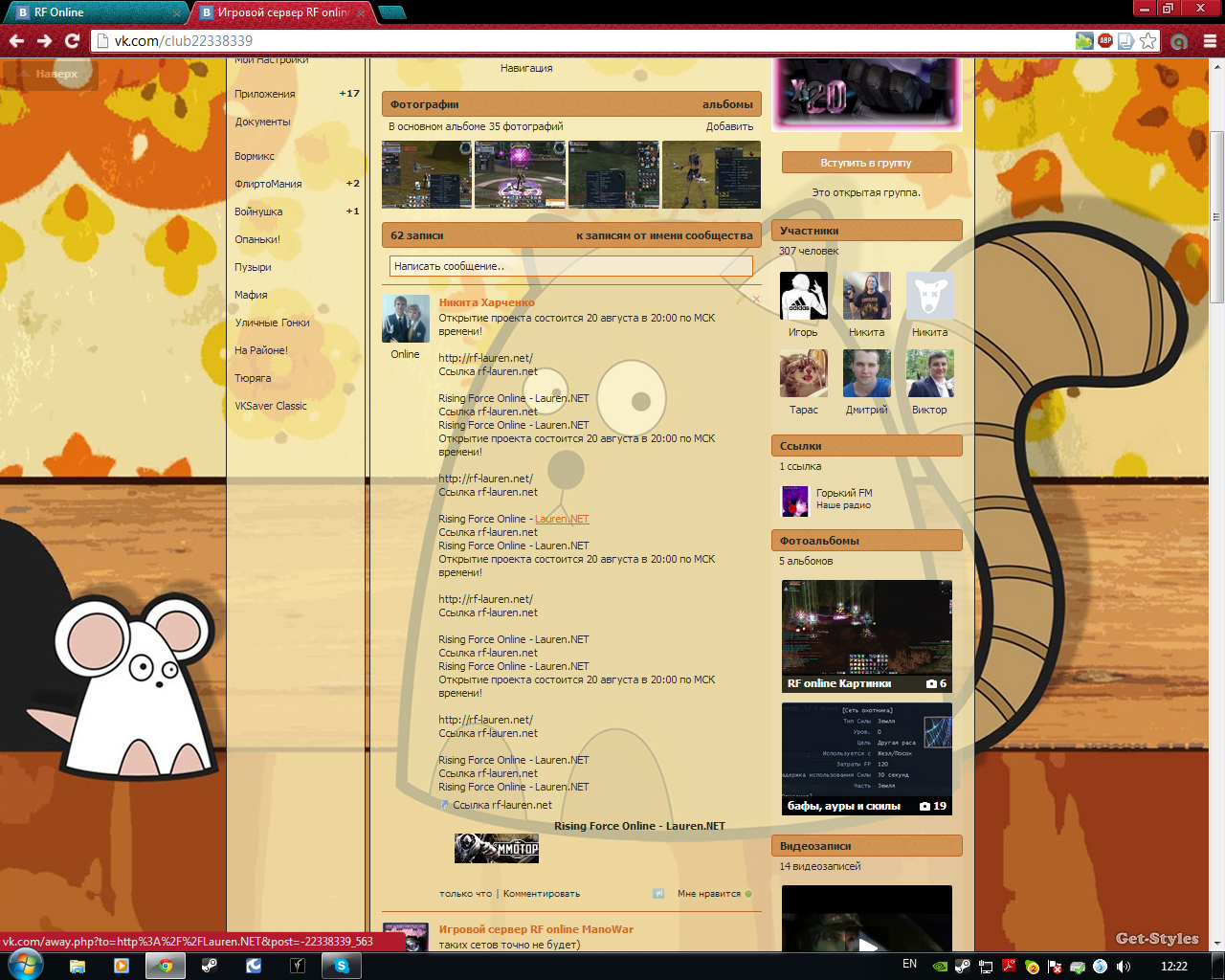Click к записям от имени сообщества
The image size is (1225, 980).
point(664,235)
